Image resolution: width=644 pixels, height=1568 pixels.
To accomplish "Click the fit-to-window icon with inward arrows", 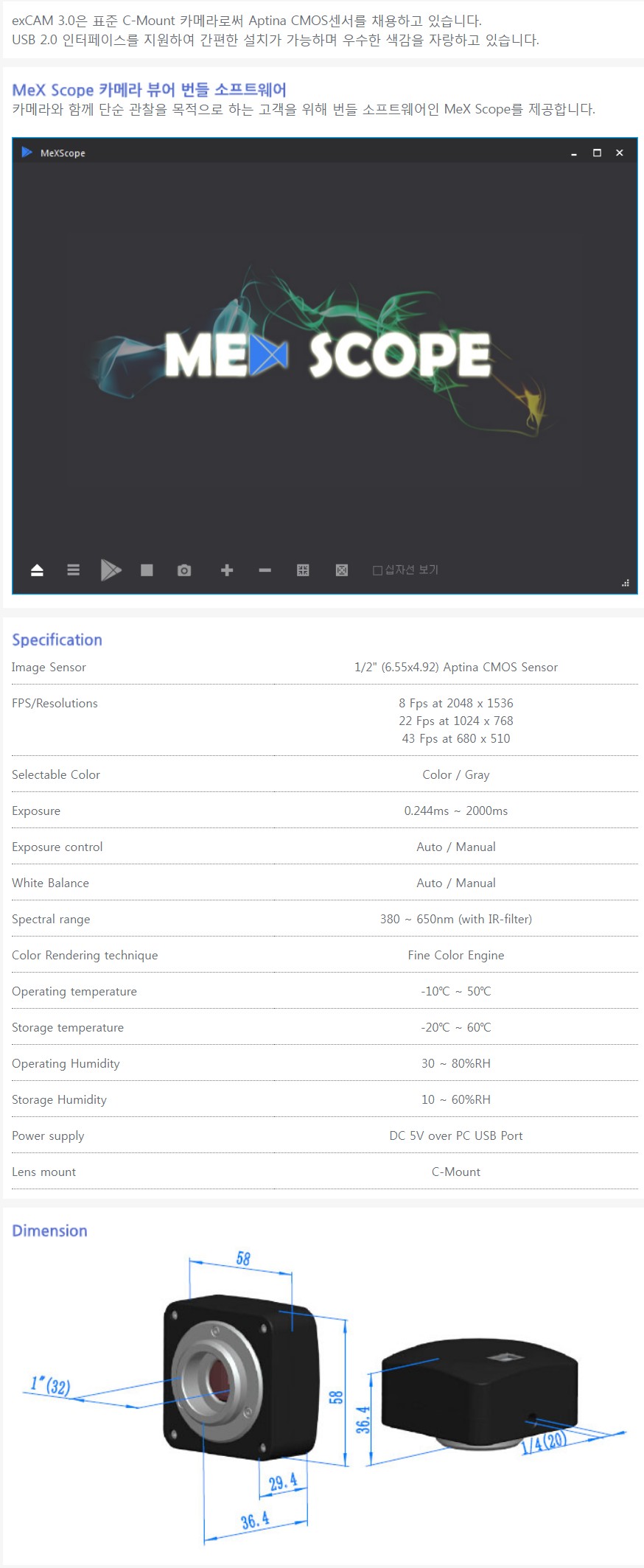I will coord(303,570).
